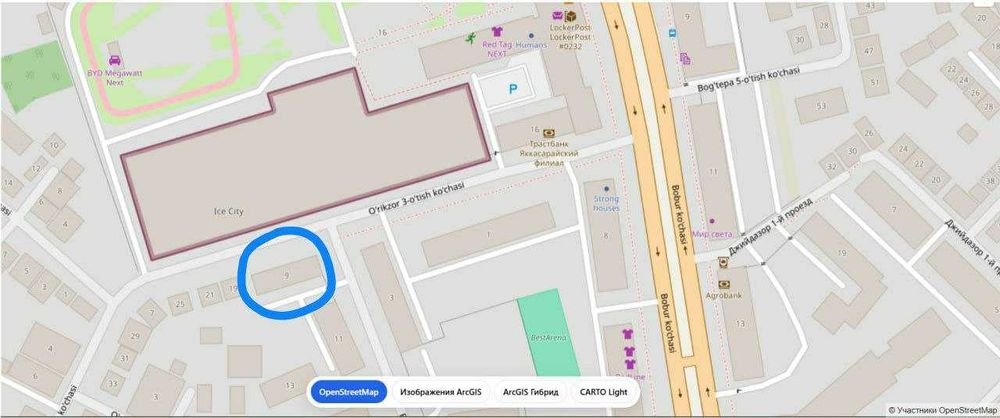Click the green running figure icon
Image resolution: width=1000 pixels, height=418 pixels.
point(471,39)
